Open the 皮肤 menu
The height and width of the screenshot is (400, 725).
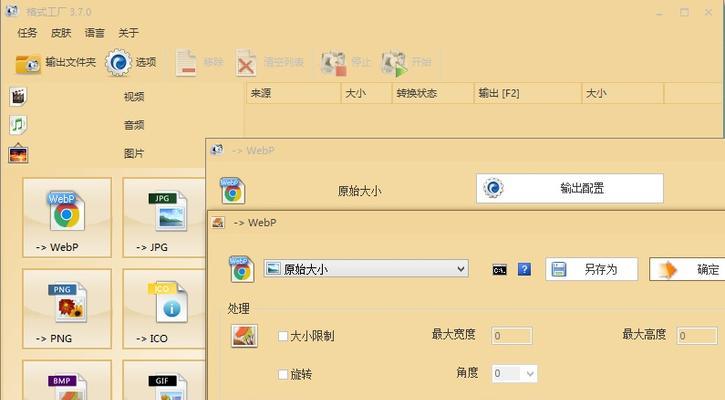coord(61,33)
